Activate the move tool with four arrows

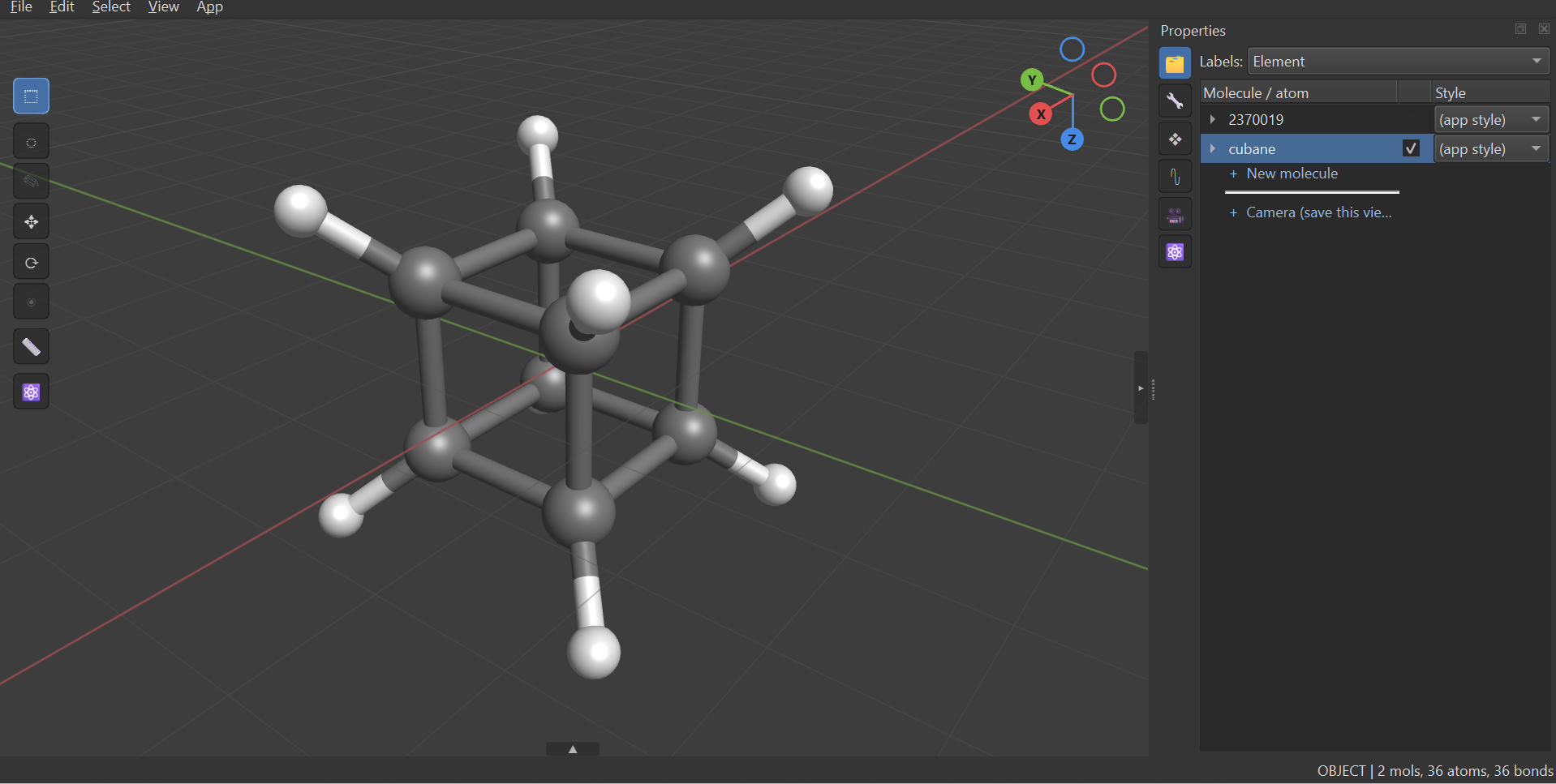point(31,221)
